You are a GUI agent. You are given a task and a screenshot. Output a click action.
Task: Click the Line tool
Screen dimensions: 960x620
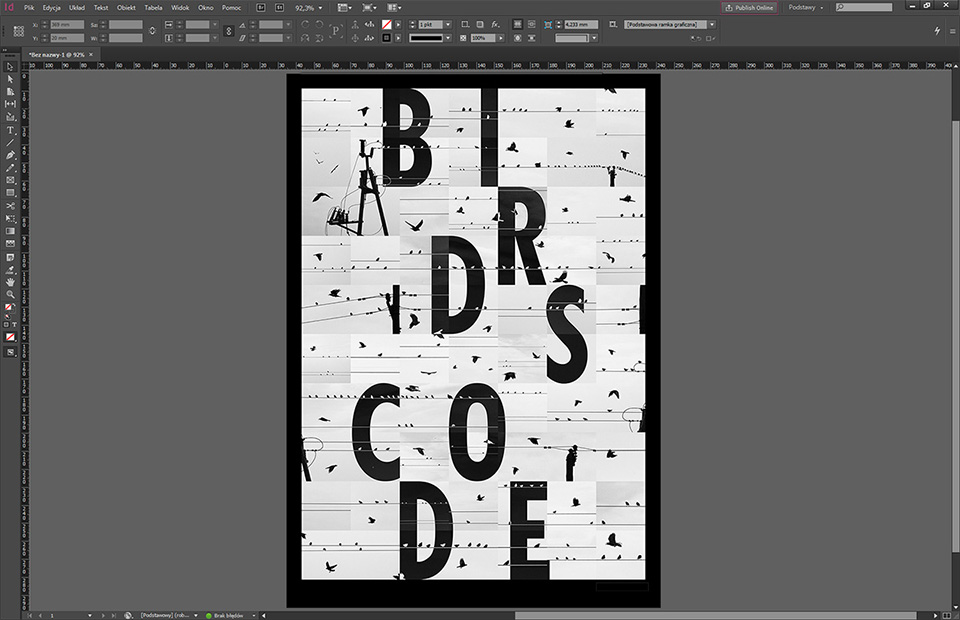point(10,142)
